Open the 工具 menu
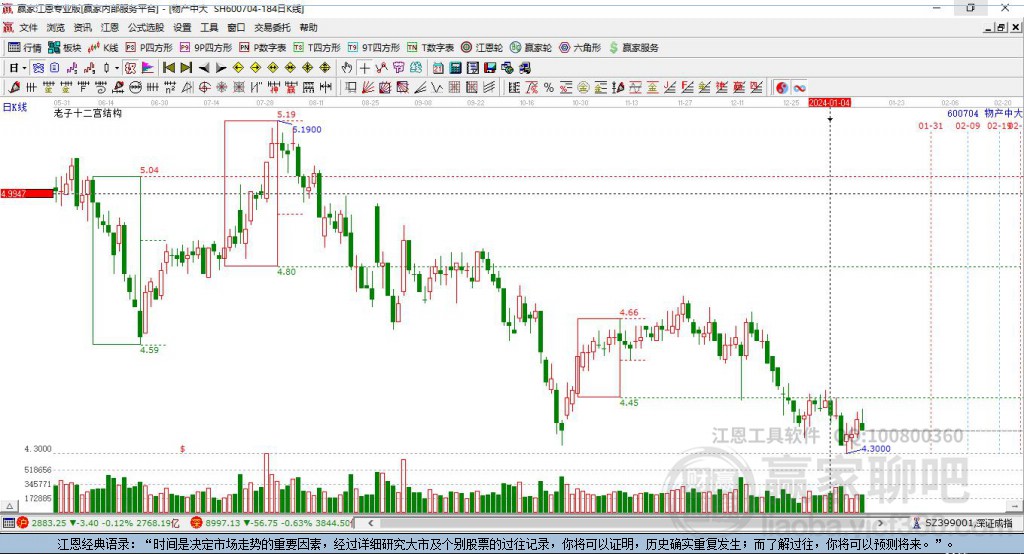Viewport: 1024px width, 554px height. coord(209,27)
